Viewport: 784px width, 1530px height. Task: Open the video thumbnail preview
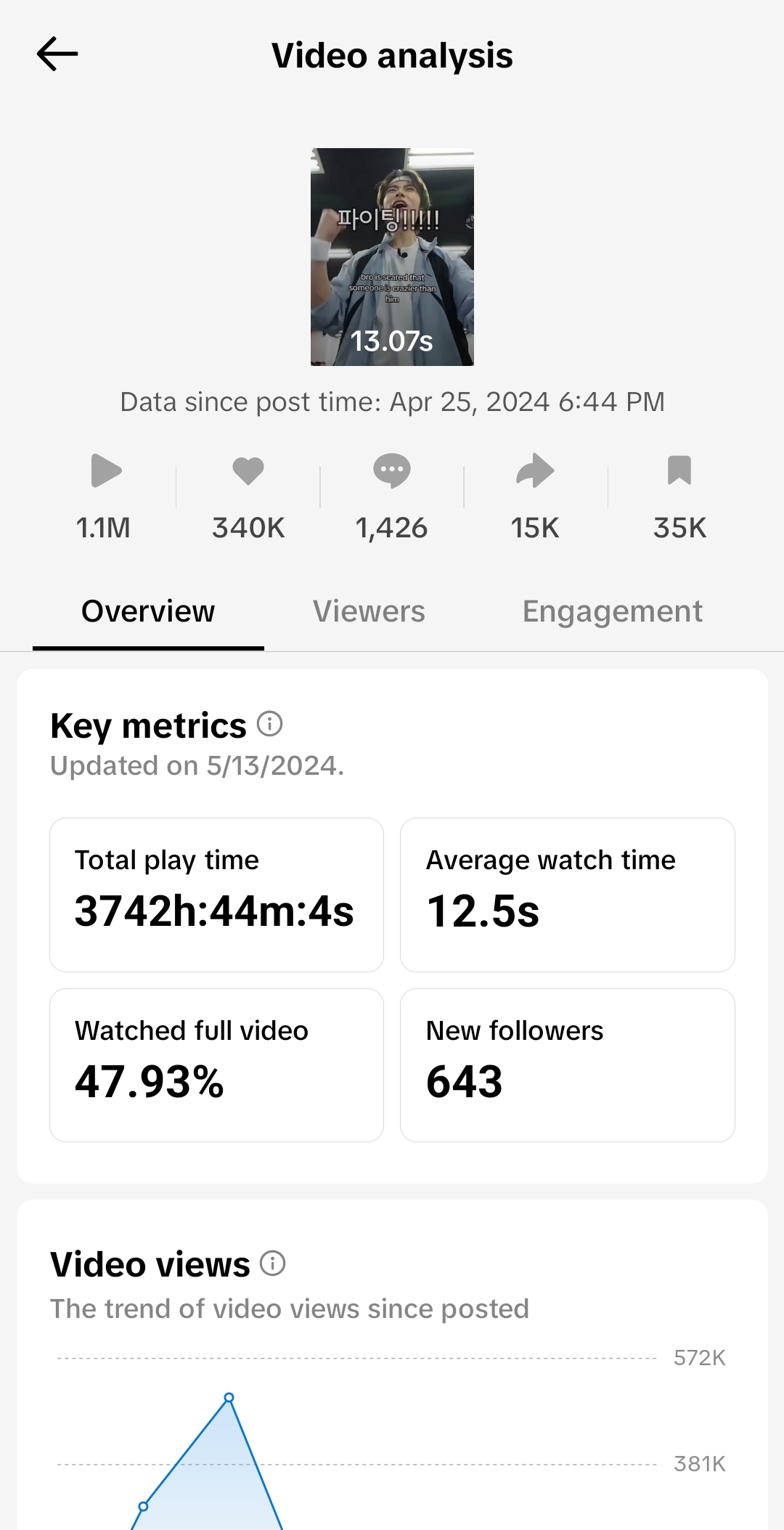pyautogui.click(x=392, y=257)
